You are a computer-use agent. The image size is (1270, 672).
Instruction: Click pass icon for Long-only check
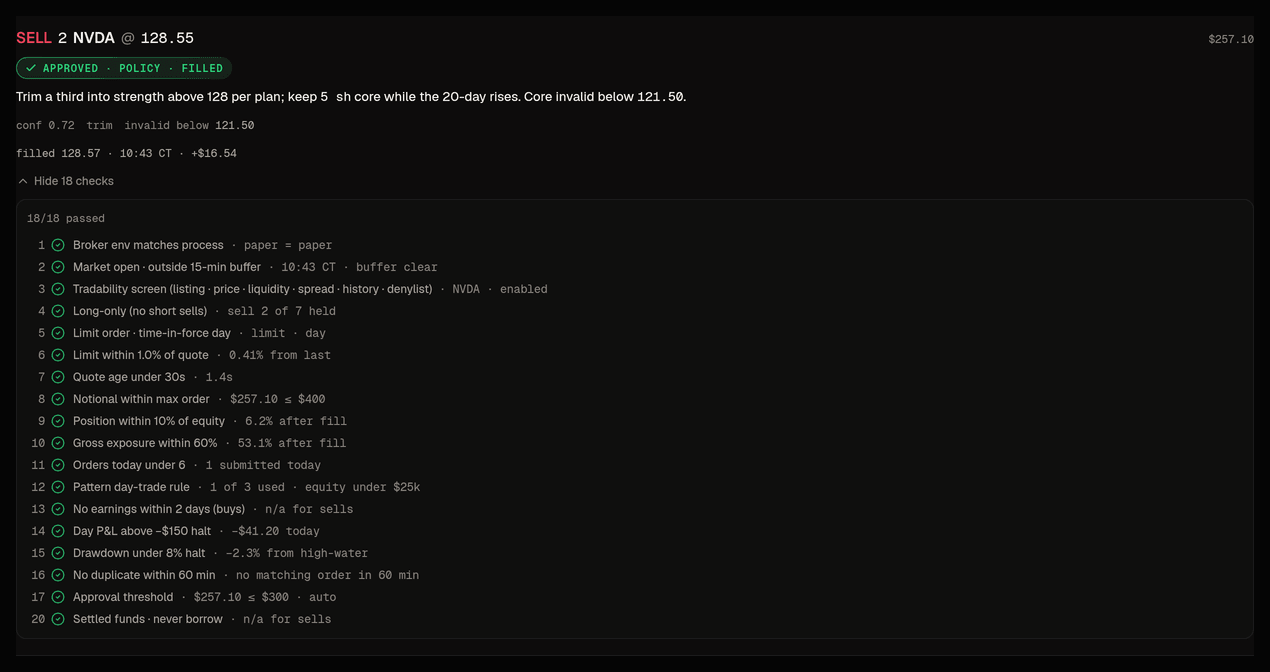pos(58,311)
